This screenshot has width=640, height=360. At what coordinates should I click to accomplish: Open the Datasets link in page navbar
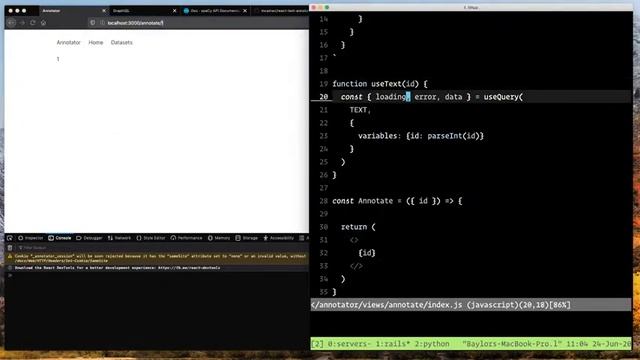click(122, 42)
